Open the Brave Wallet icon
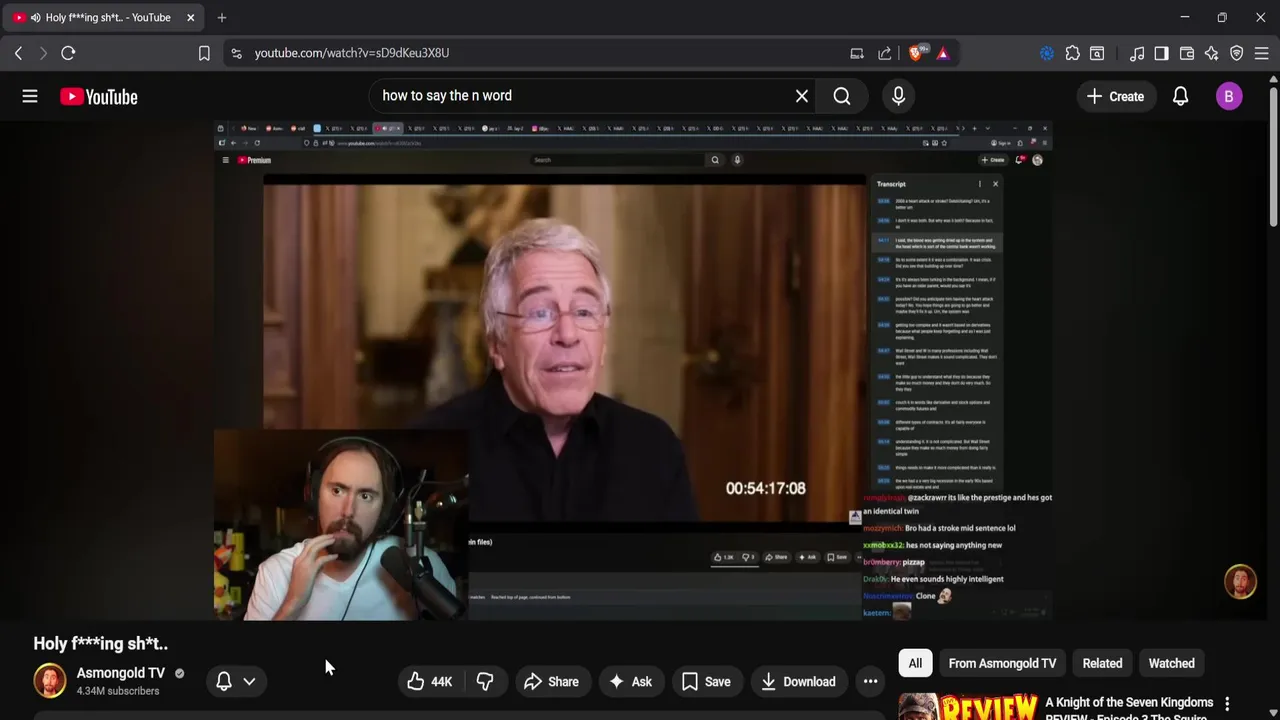 point(1187,53)
